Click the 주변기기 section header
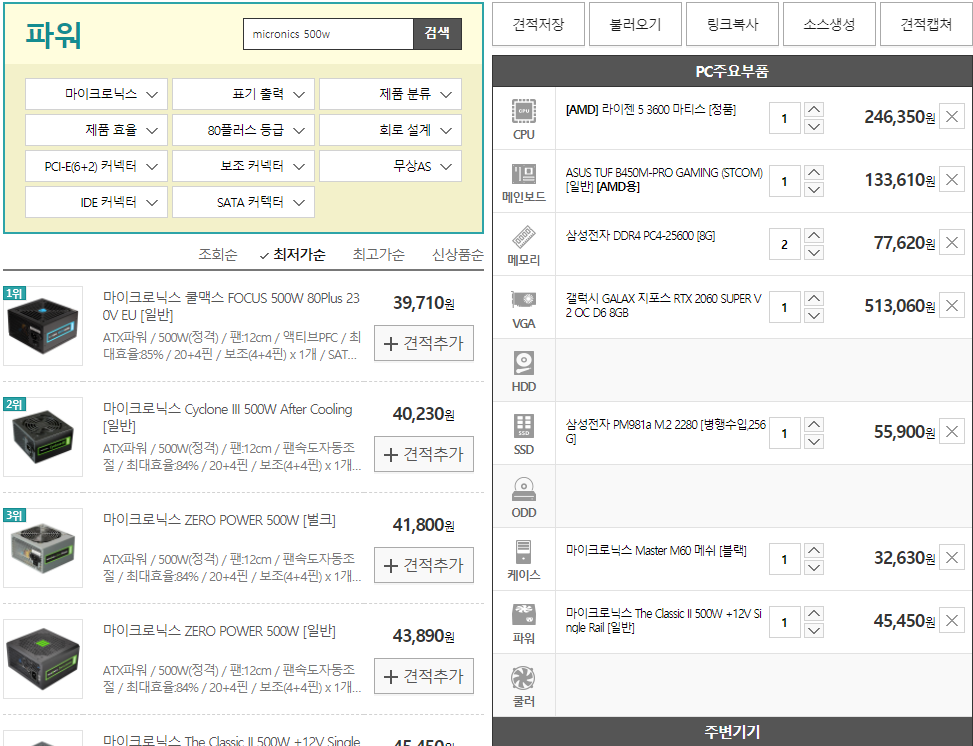973x746 pixels. coord(732,732)
